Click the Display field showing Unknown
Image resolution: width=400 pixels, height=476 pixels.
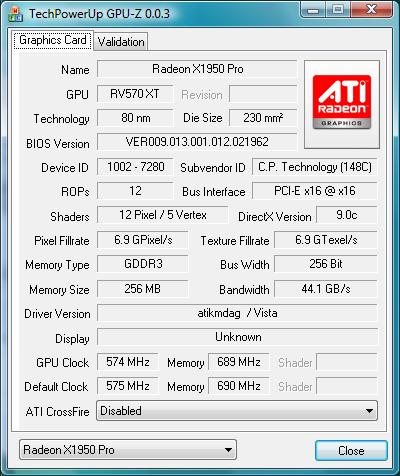click(237, 337)
